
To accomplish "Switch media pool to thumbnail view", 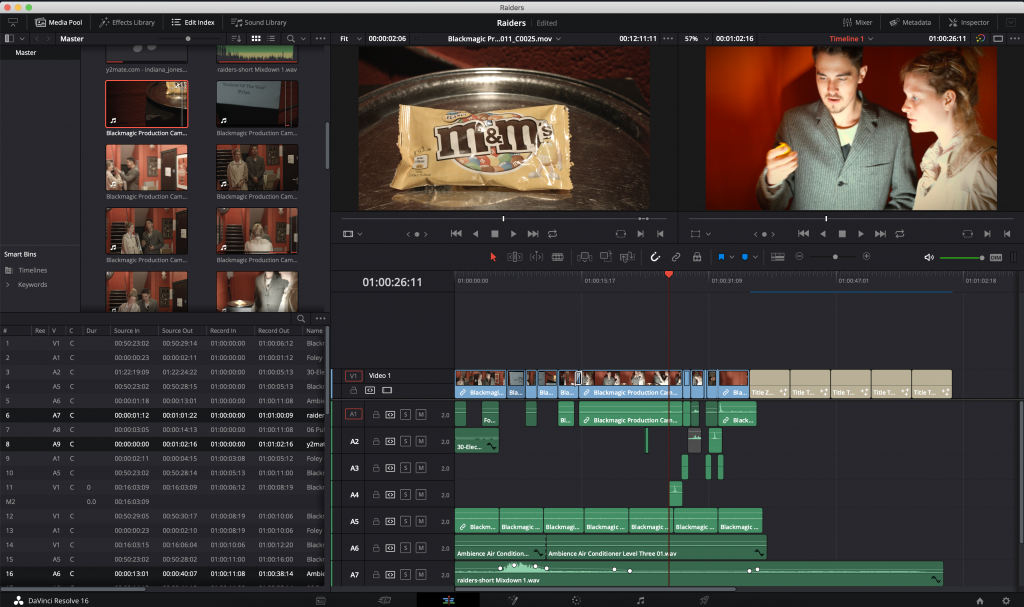I will pos(256,39).
